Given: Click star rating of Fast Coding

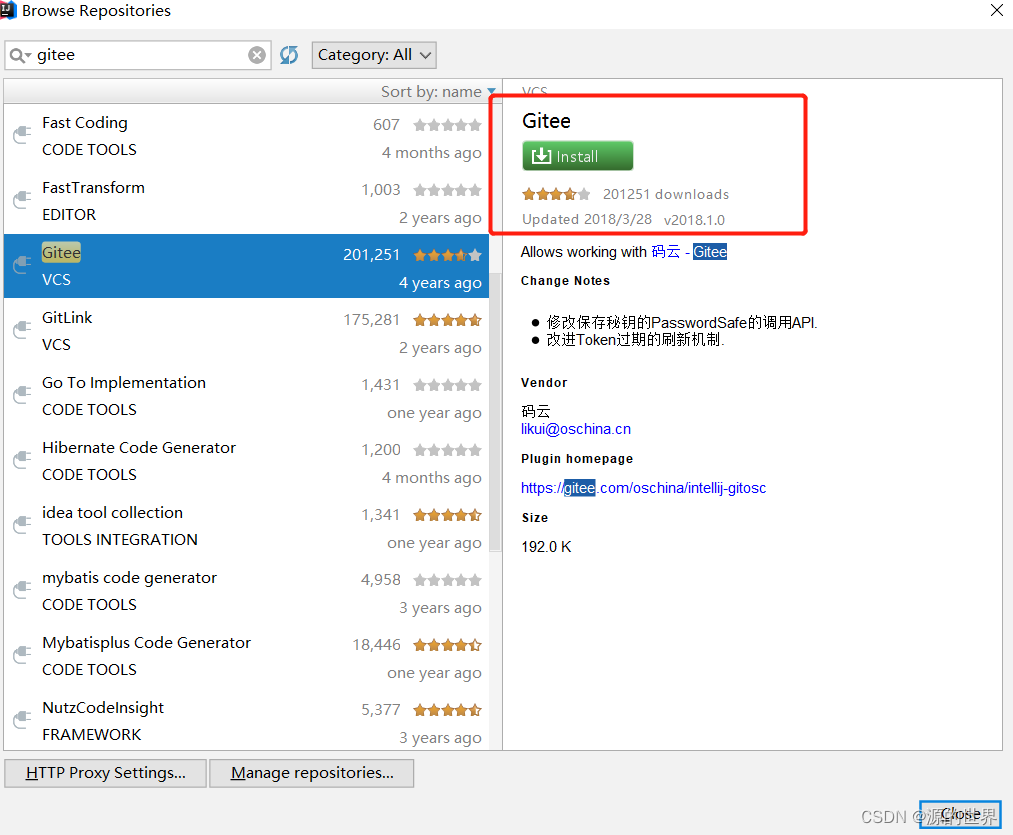Looking at the screenshot, I should 448,125.
